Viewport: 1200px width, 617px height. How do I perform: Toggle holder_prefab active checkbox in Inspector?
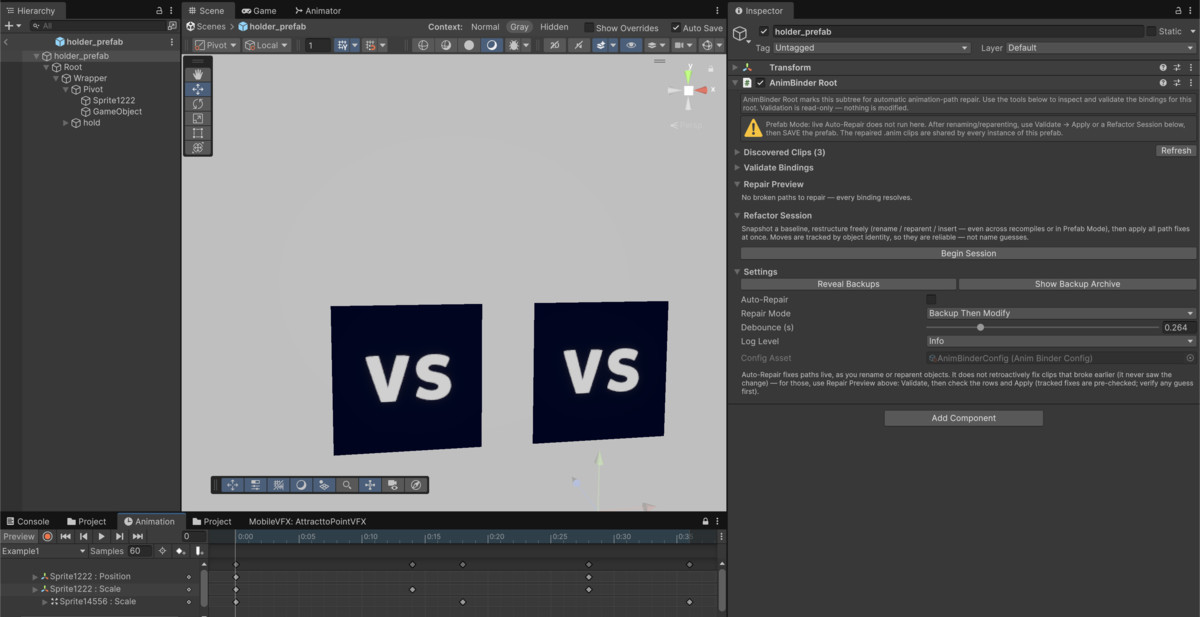tap(764, 31)
